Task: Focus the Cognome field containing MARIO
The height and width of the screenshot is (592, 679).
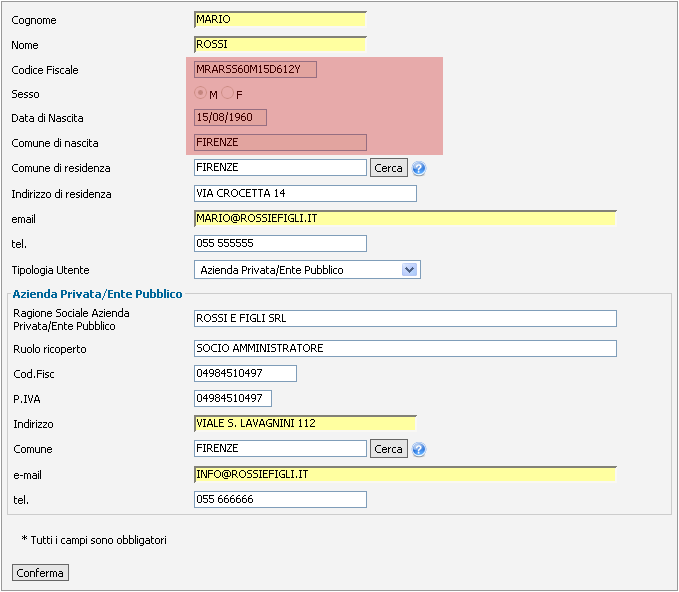Action: (x=280, y=19)
